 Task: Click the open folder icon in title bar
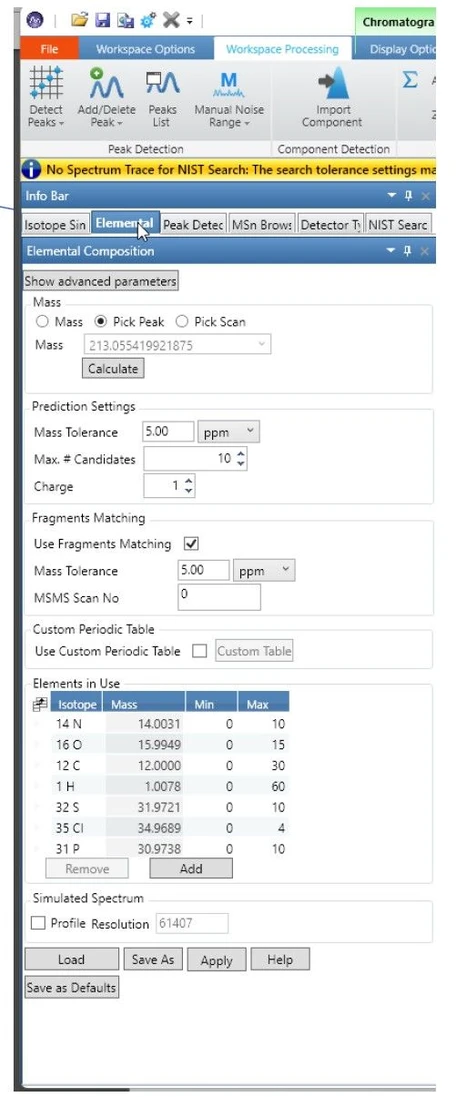tap(79, 21)
